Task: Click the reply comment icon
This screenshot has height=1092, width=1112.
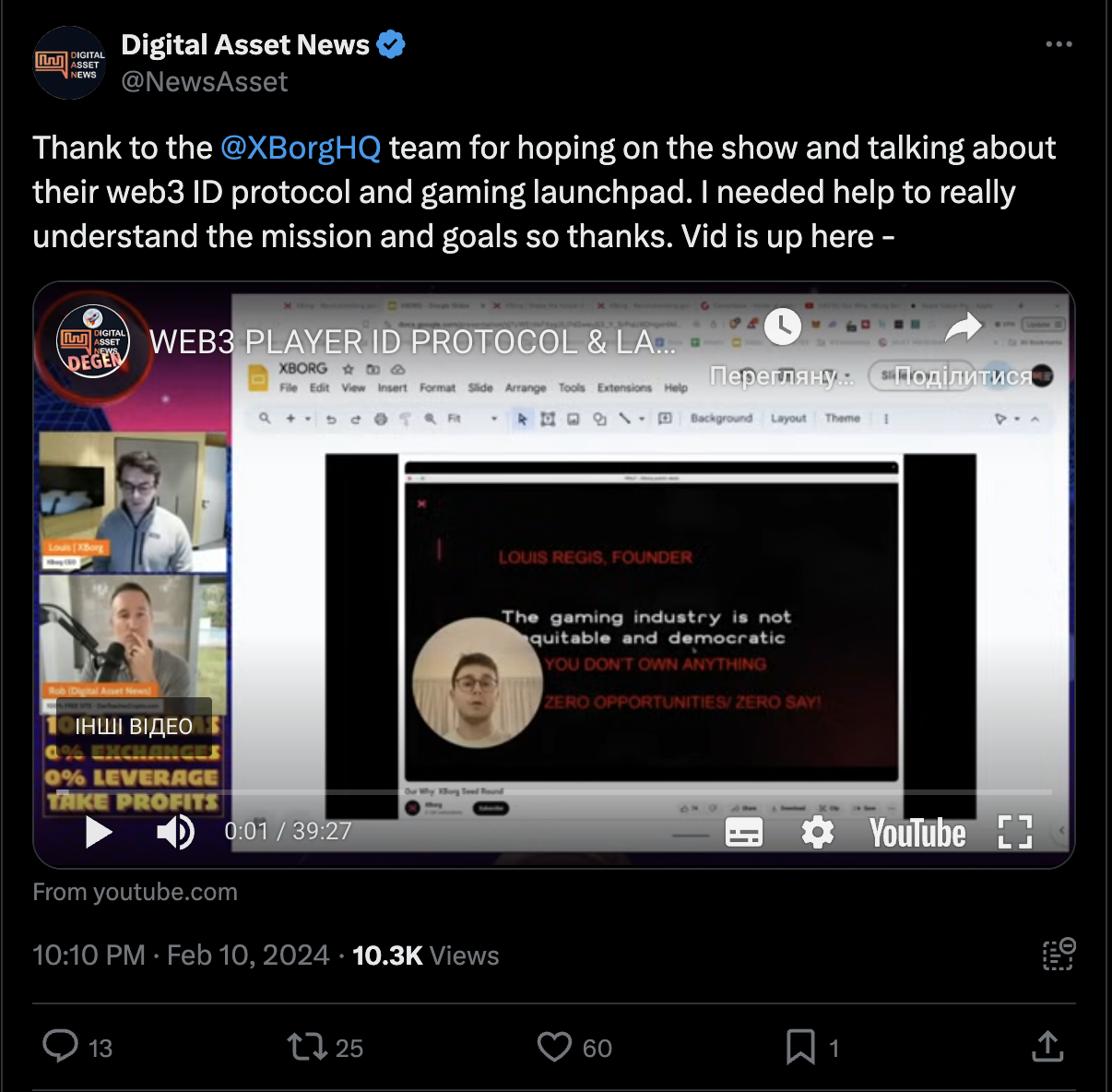Action: 61,1047
